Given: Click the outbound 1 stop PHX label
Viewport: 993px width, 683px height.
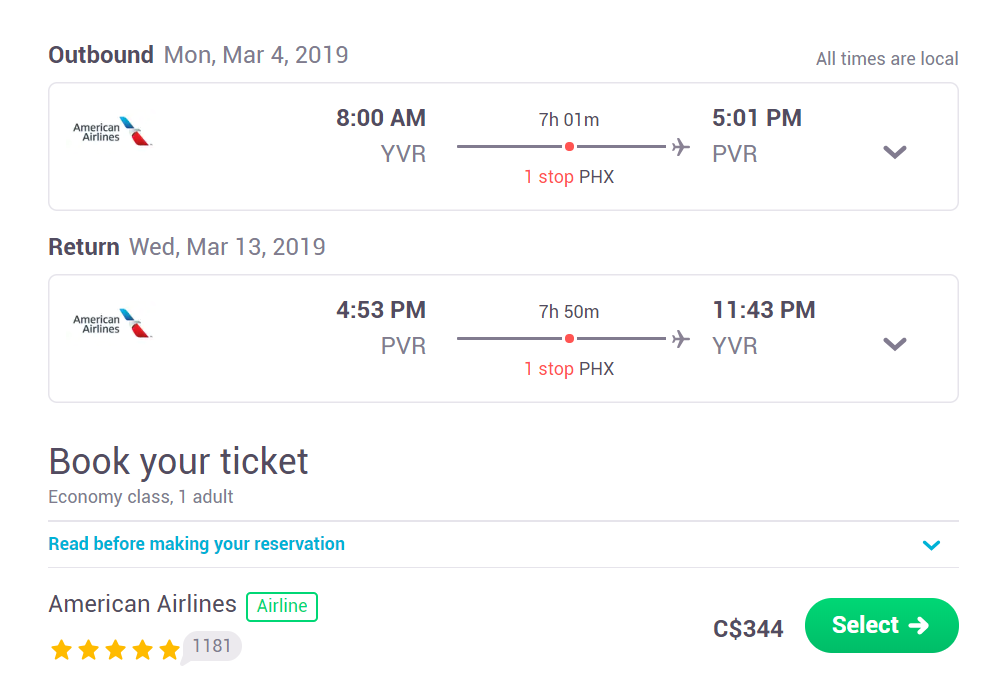Looking at the screenshot, I should point(569,177).
